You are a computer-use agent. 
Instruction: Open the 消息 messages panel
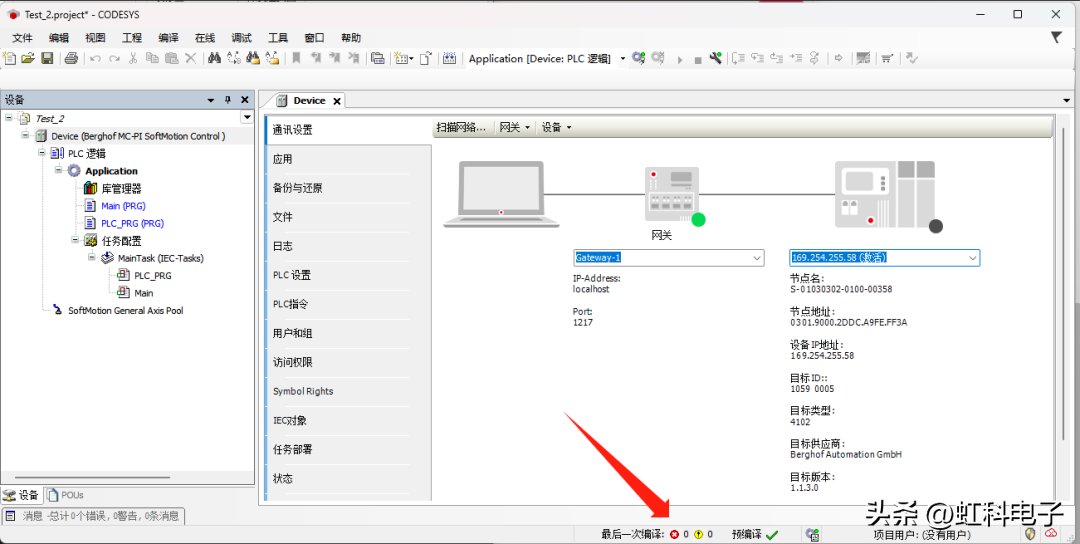click(93, 516)
